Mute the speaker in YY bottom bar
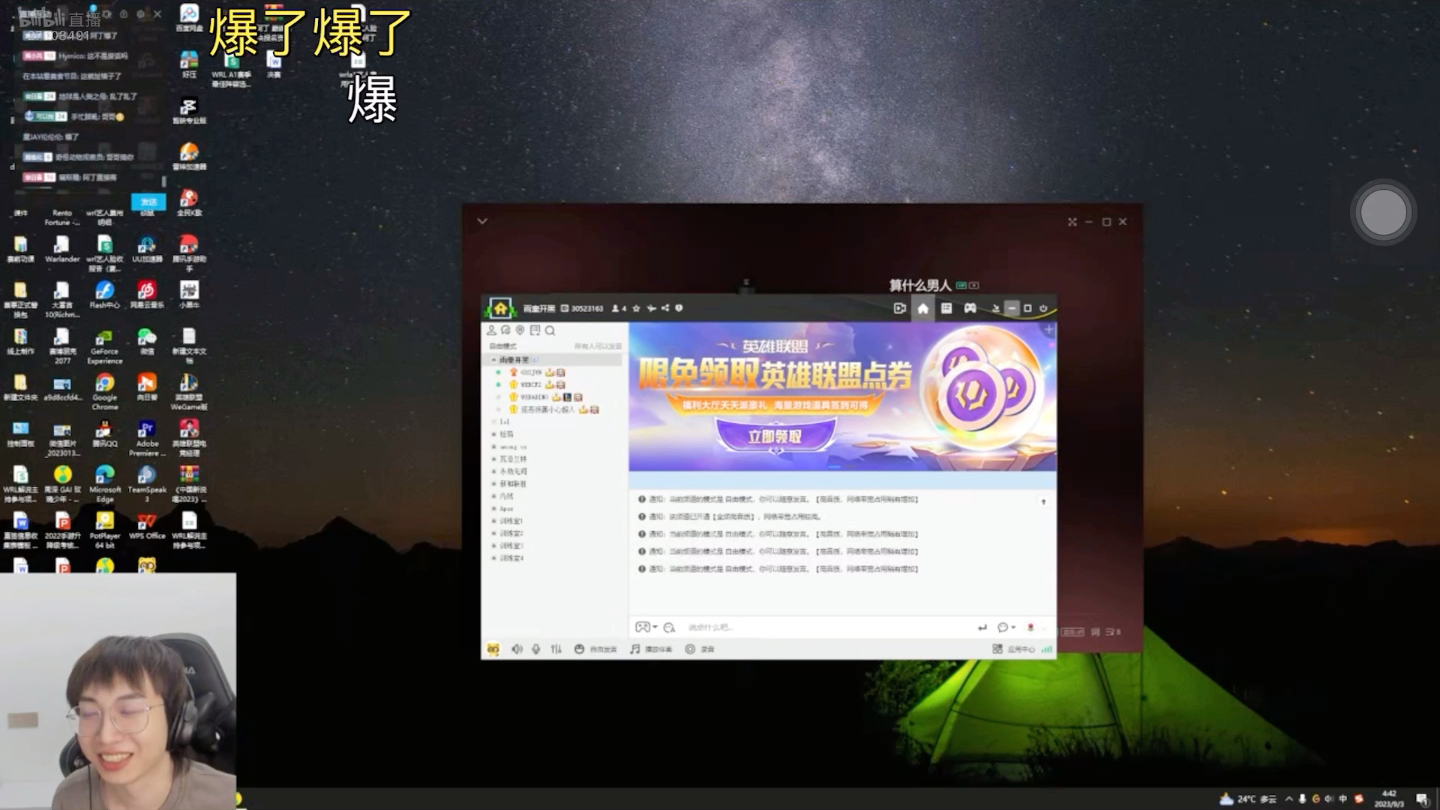The height and width of the screenshot is (810, 1440). coord(517,649)
